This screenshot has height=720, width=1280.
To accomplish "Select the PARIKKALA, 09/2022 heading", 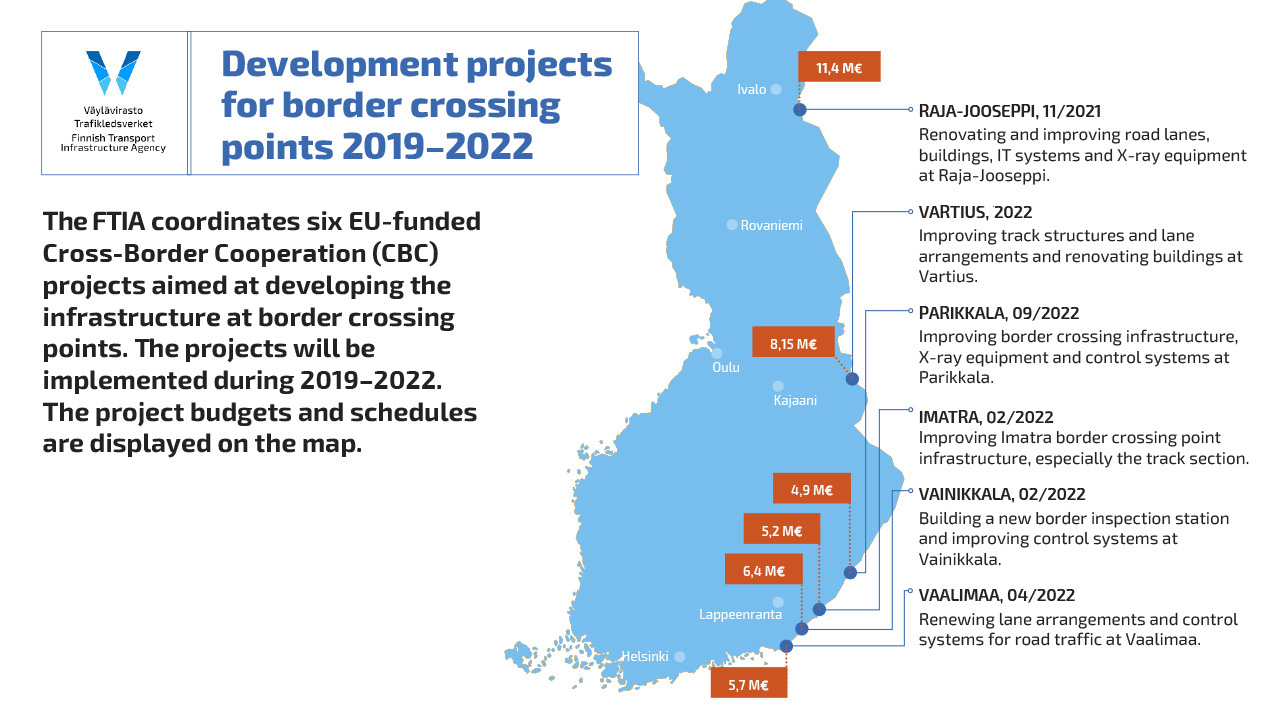I will click(999, 313).
